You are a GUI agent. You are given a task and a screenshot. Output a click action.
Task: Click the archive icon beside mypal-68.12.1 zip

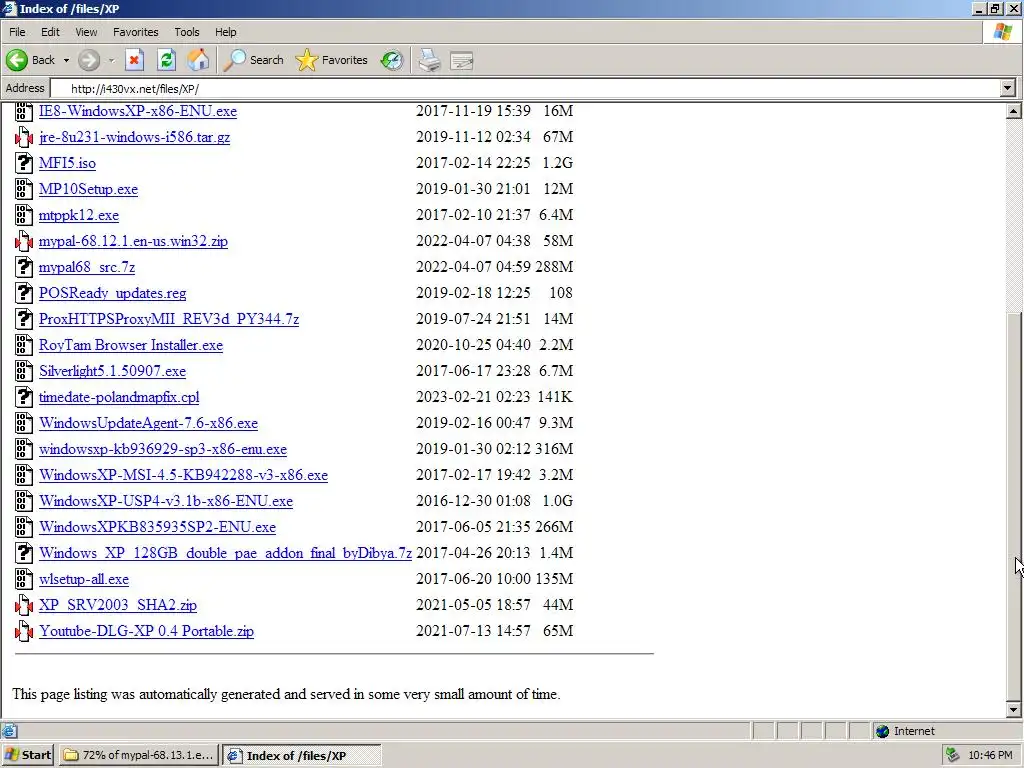pos(24,241)
